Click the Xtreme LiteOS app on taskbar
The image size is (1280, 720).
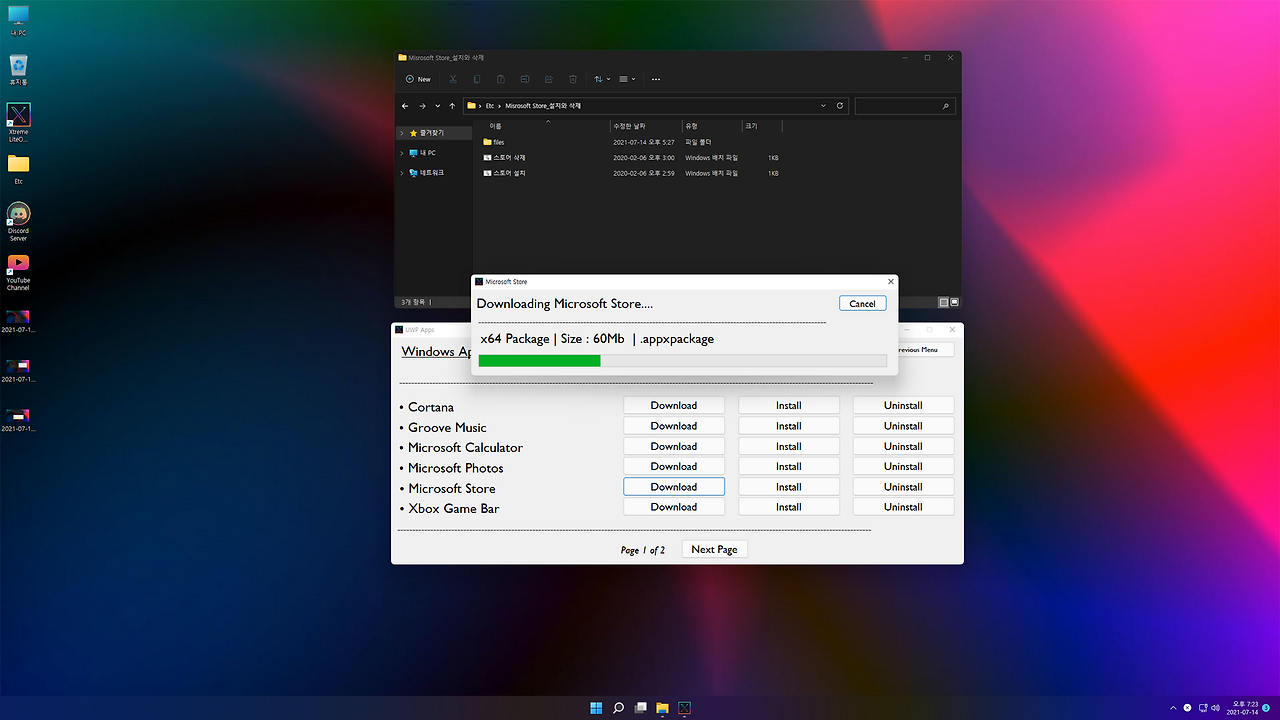pos(685,708)
